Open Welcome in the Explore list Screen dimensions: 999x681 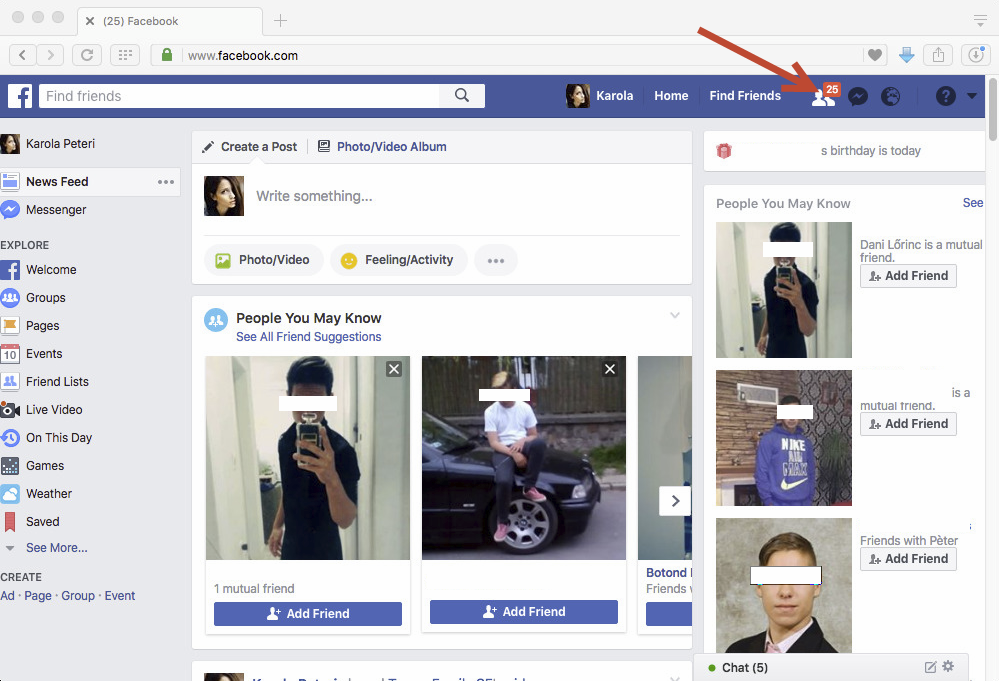(39, 269)
